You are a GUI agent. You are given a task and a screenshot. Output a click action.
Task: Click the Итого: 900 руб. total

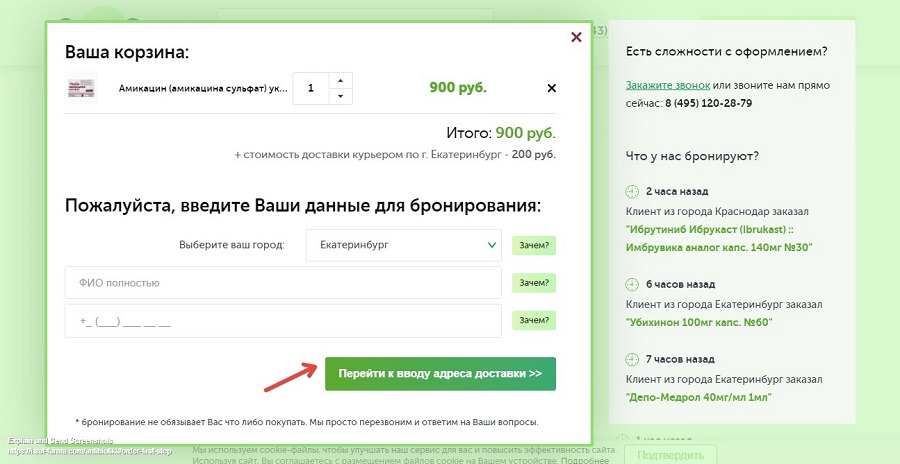coord(501,133)
